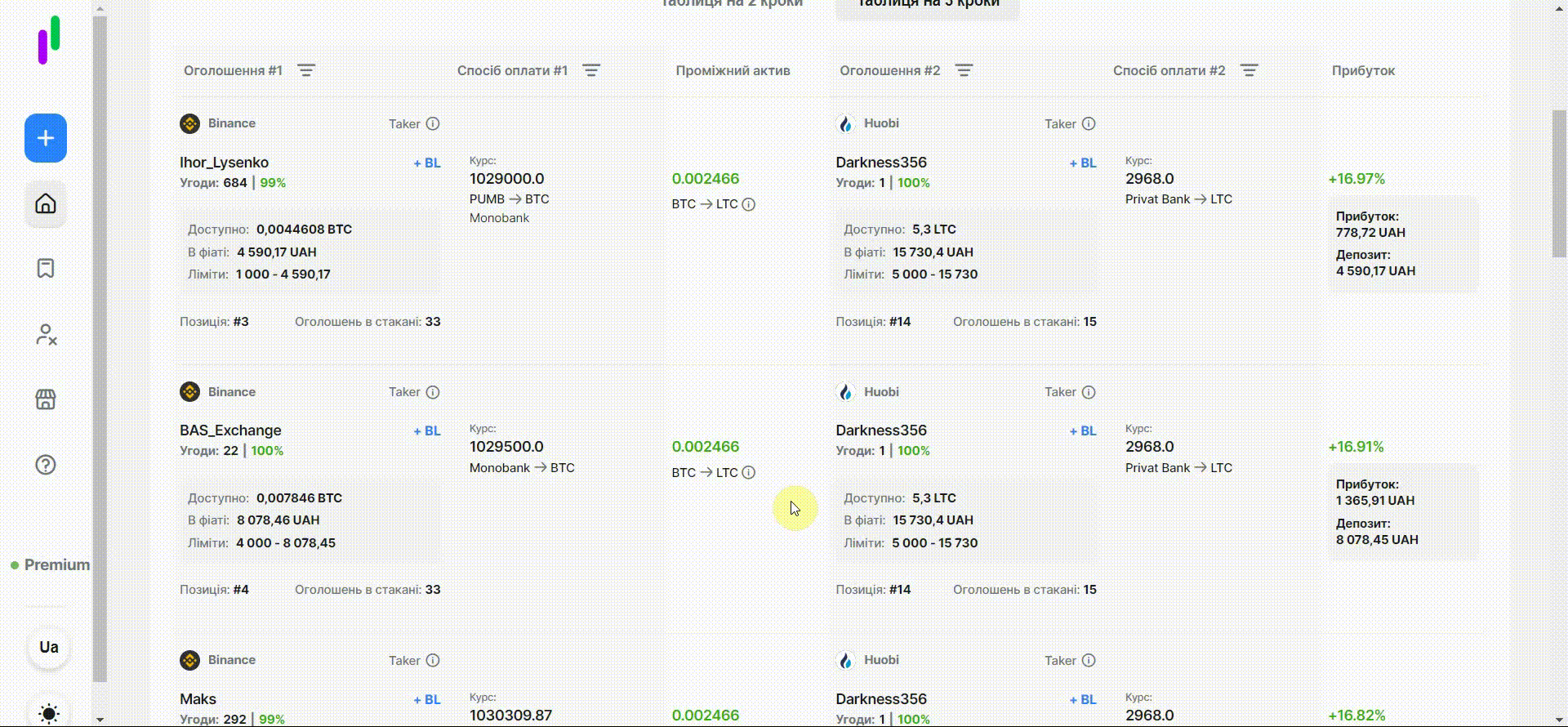Click the blue plus button in sidebar

[x=46, y=138]
